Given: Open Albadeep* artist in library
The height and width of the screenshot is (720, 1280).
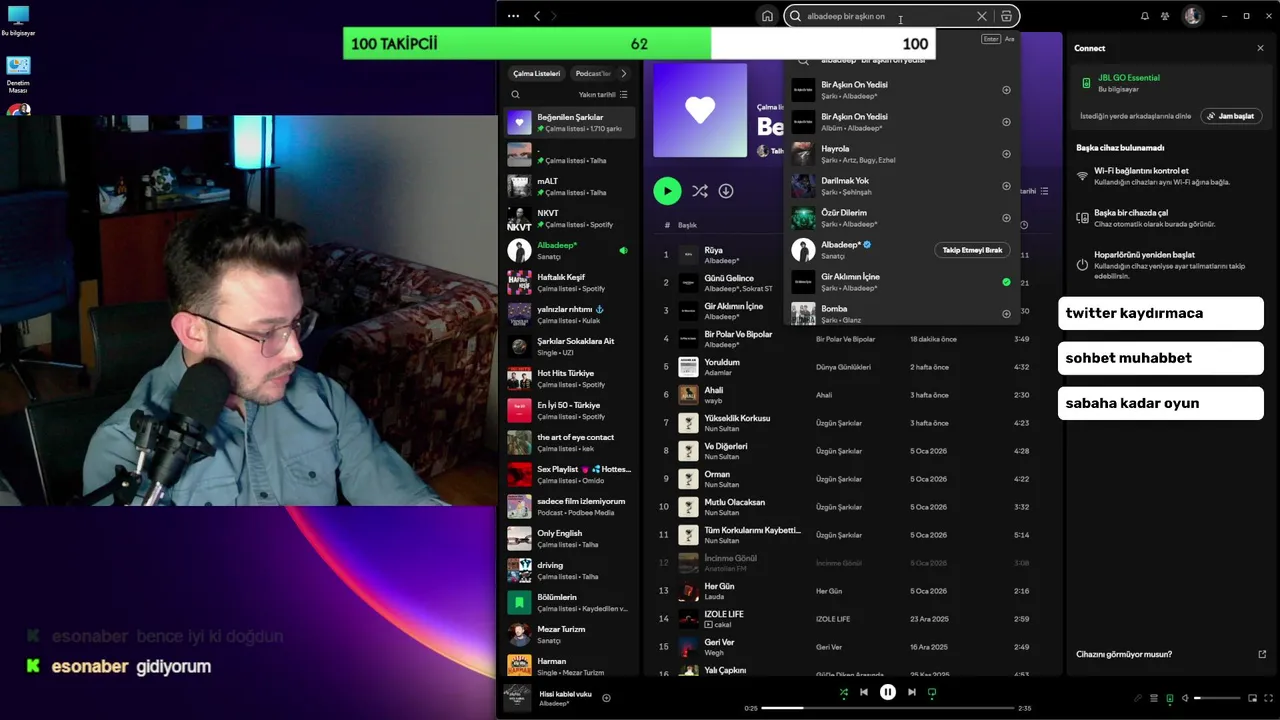Looking at the screenshot, I should (x=569, y=251).
